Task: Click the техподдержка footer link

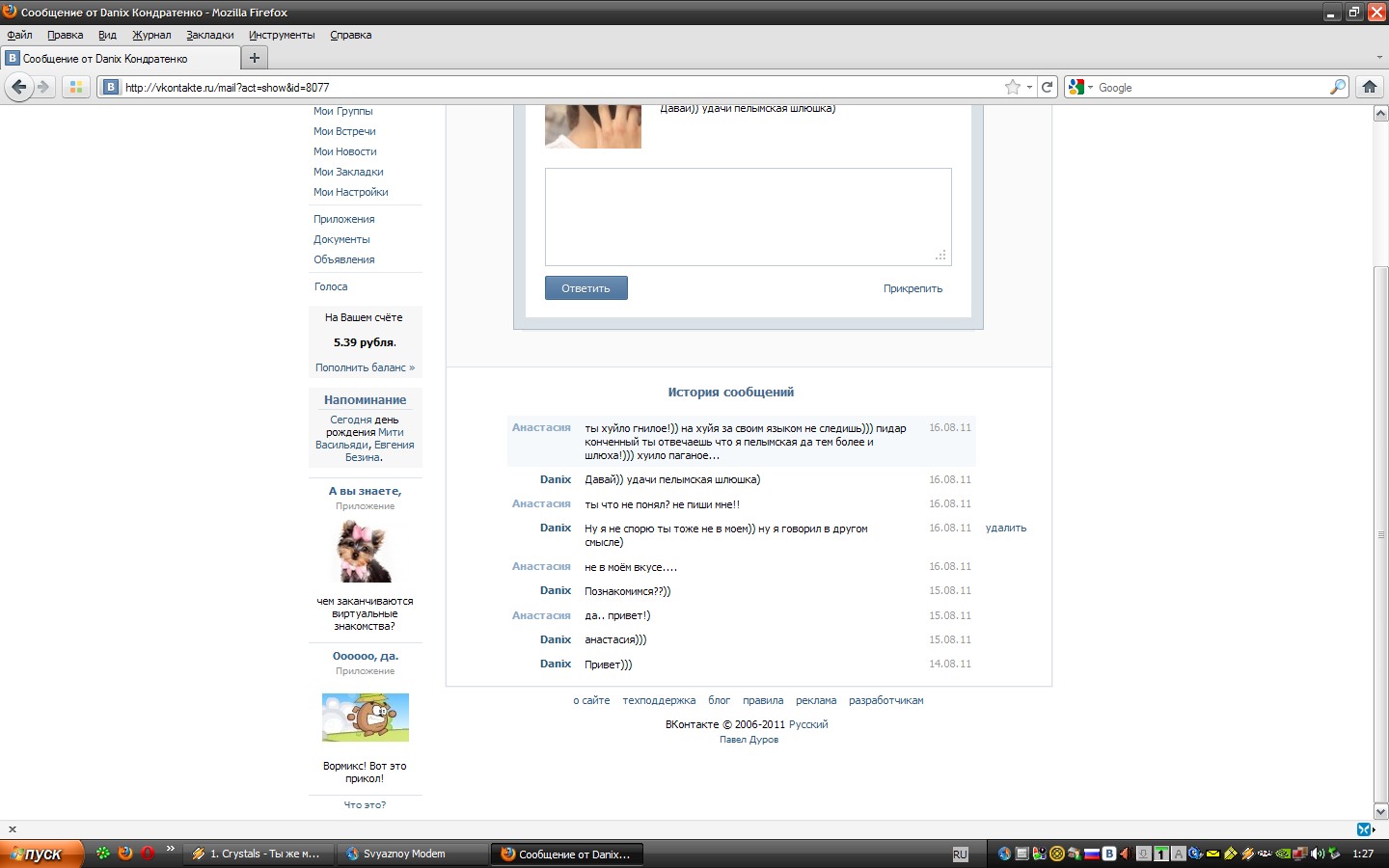Action: coord(659,700)
